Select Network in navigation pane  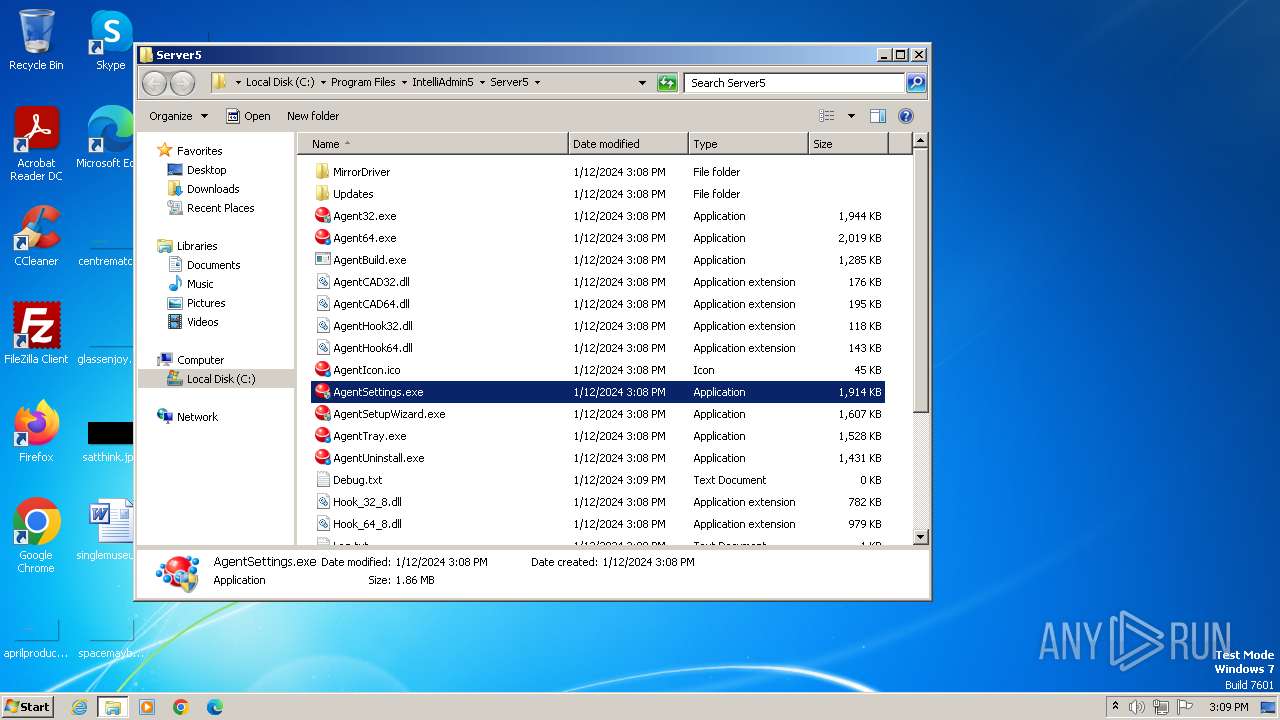coord(197,417)
